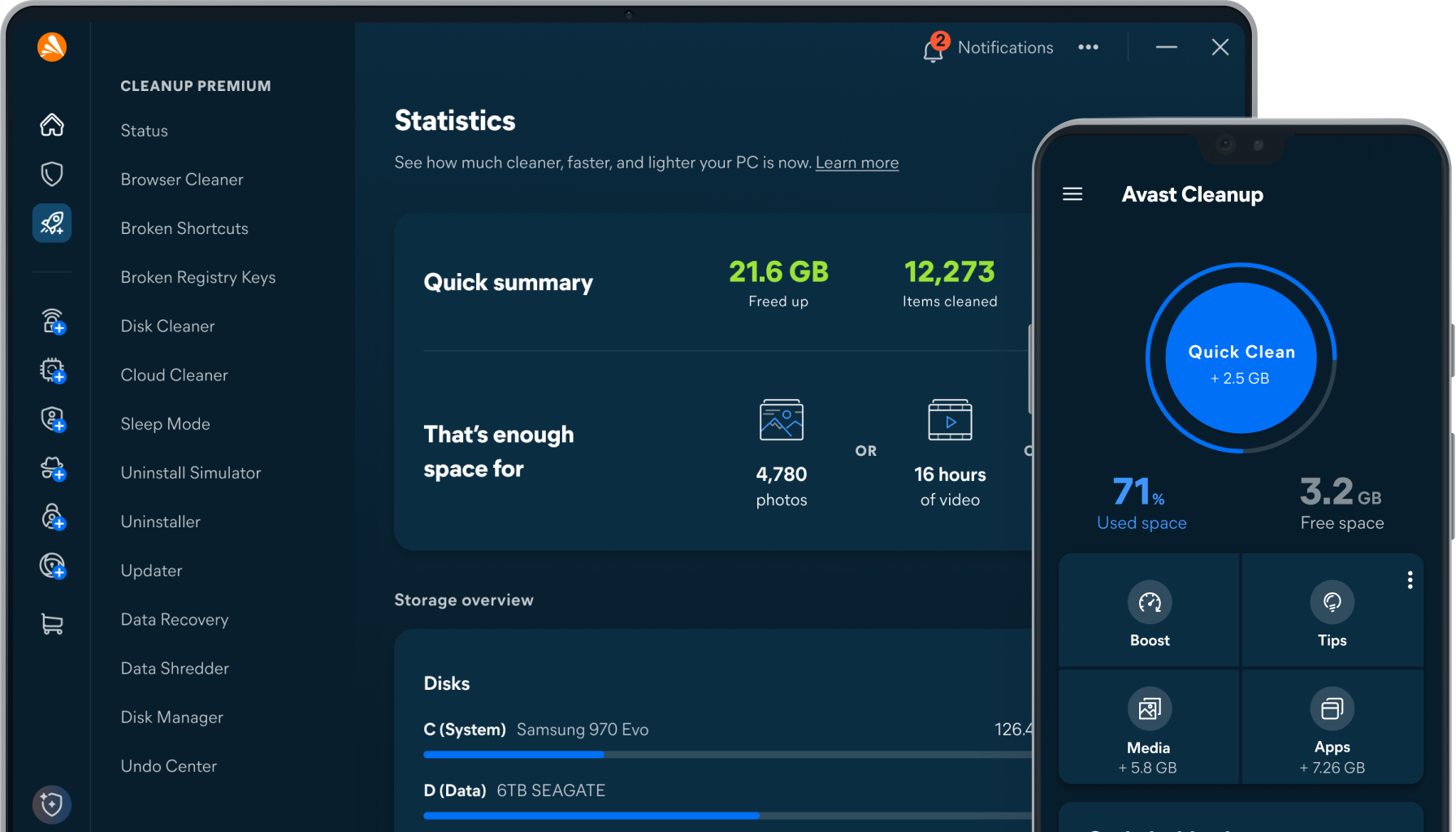Go to Browser Cleaner
Viewport: 1456px width, 832px height.
point(182,180)
